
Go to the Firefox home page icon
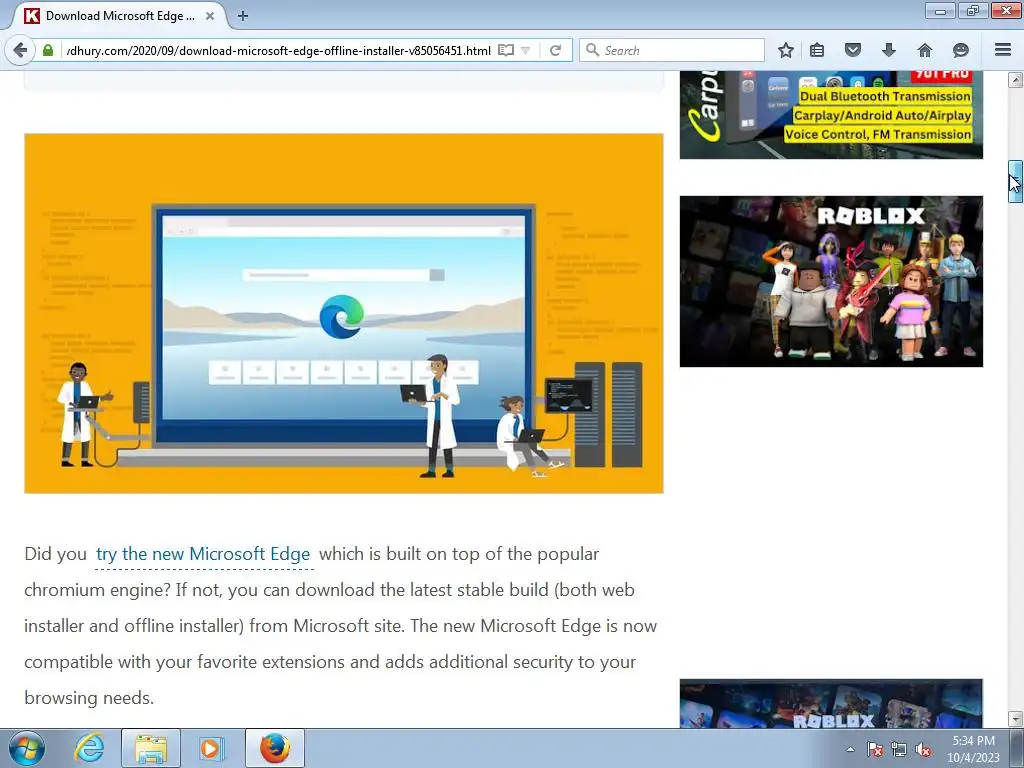(925, 50)
